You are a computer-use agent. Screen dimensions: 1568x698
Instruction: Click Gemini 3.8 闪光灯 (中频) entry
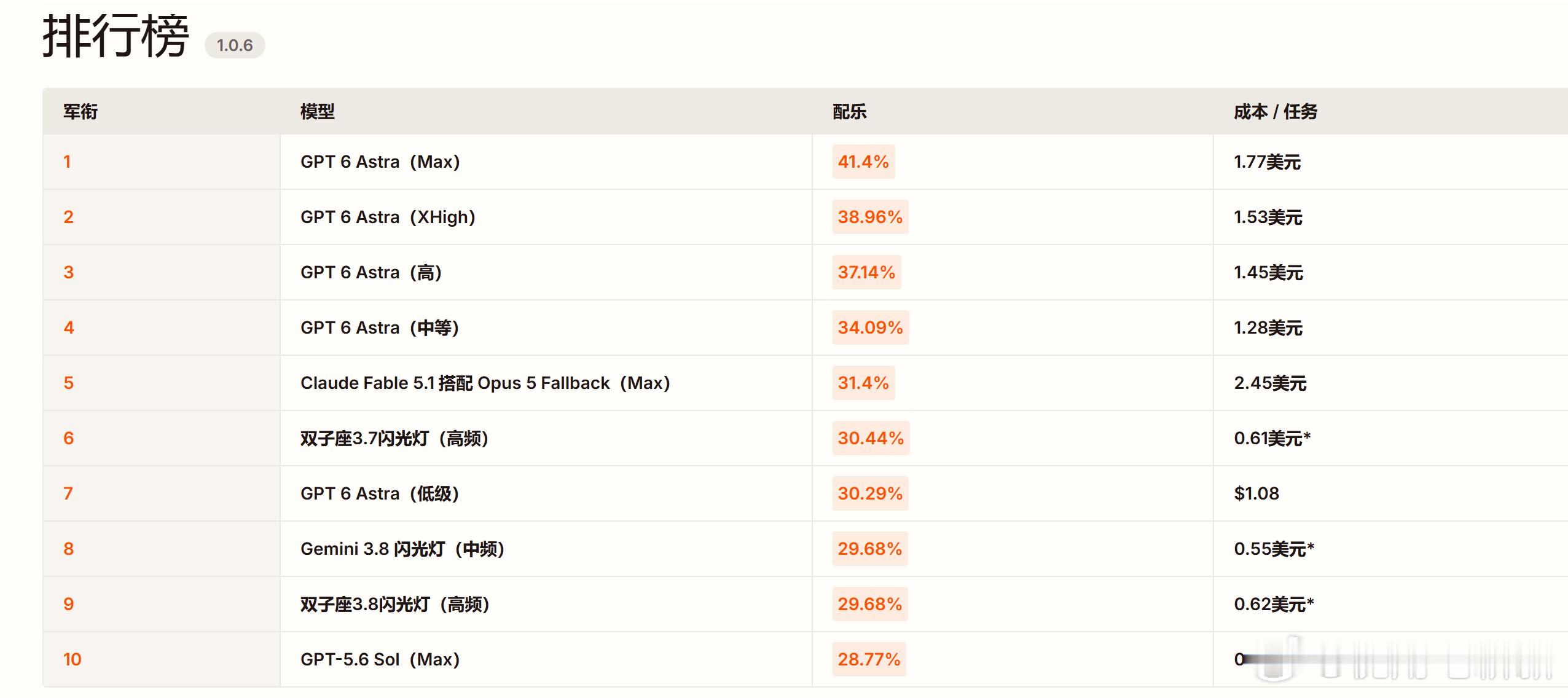(x=402, y=549)
